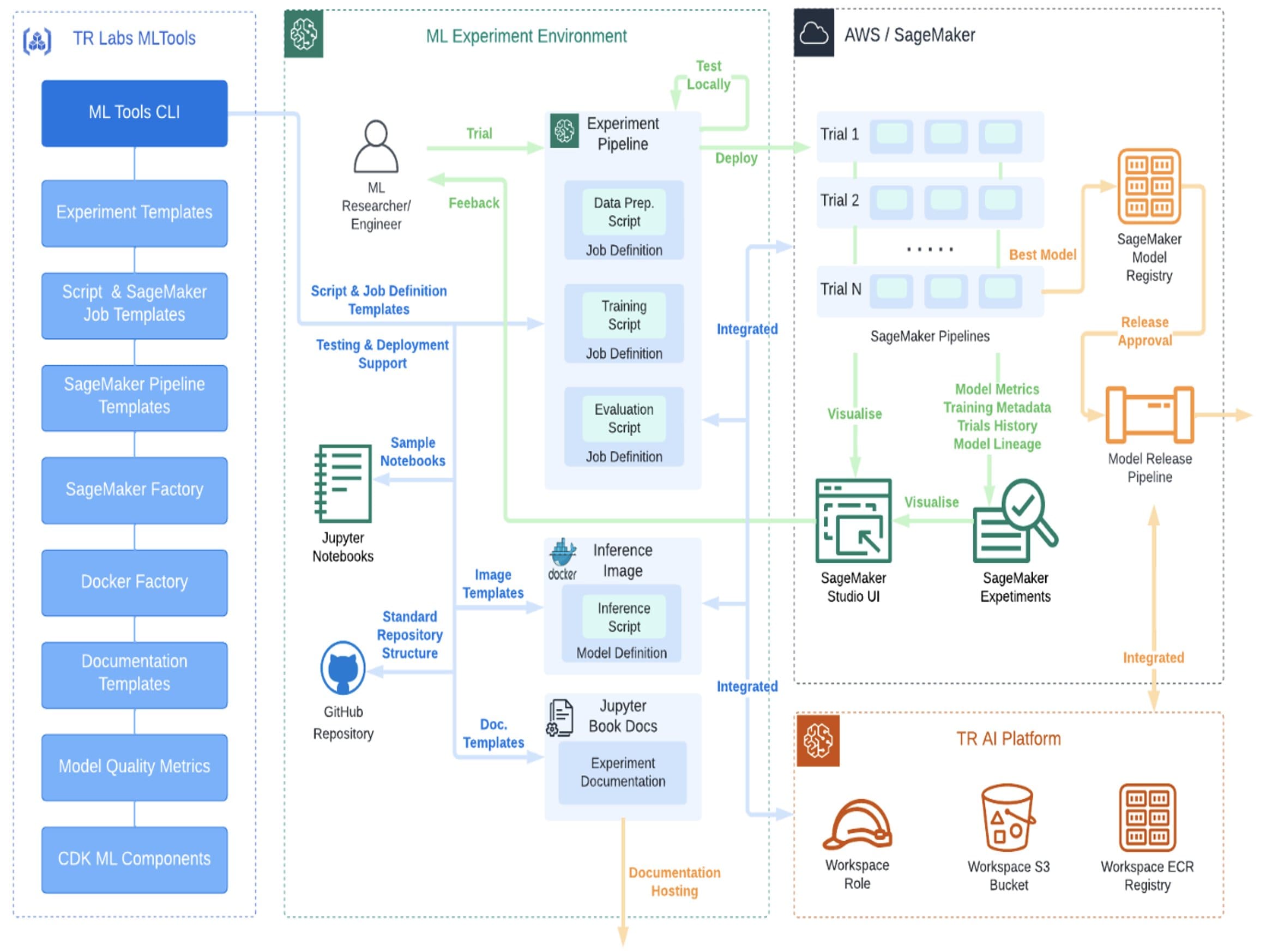The width and height of the screenshot is (1266, 952).
Task: Click the Best Model label
Action: [x=1042, y=254]
